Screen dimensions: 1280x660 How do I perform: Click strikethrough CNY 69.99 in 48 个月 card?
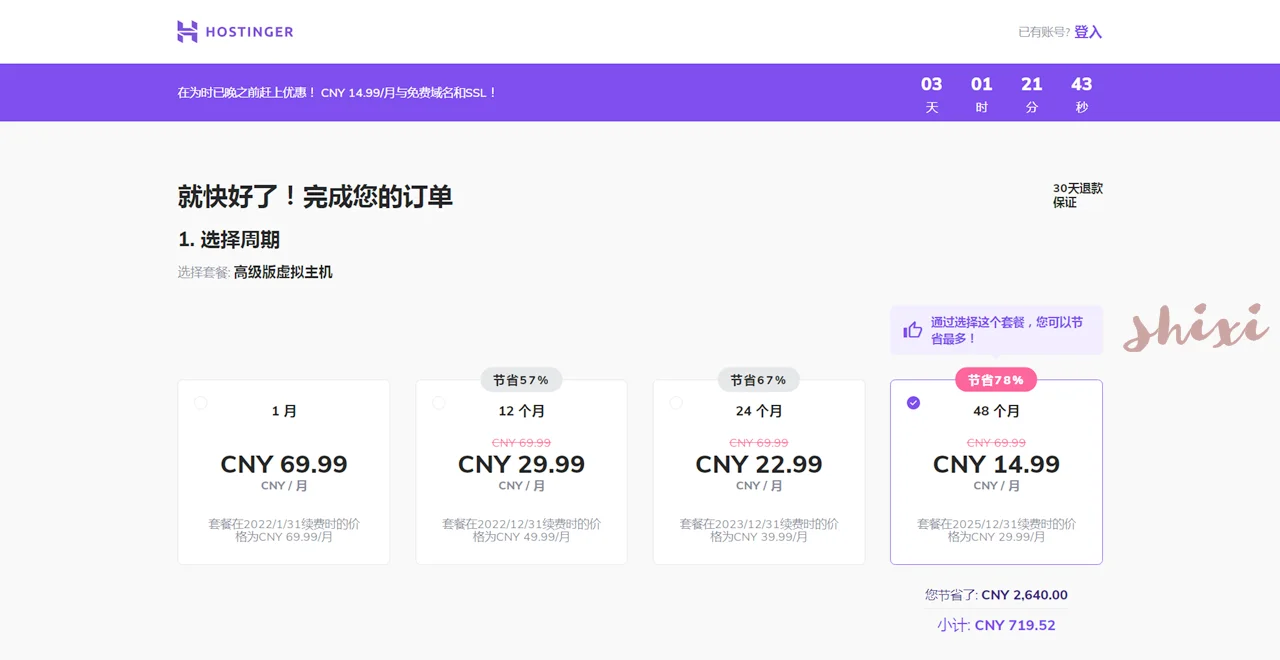pos(996,442)
